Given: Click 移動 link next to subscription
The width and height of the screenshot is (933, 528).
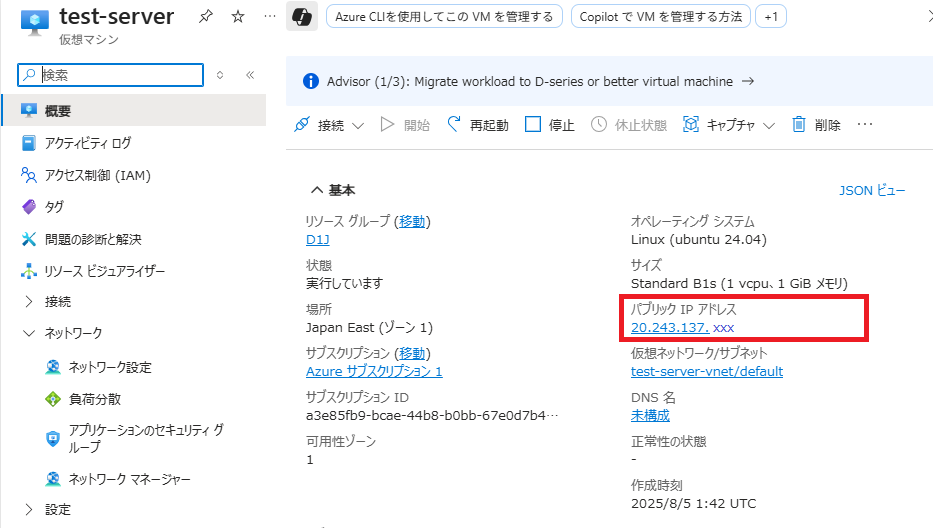Looking at the screenshot, I should click(412, 353).
